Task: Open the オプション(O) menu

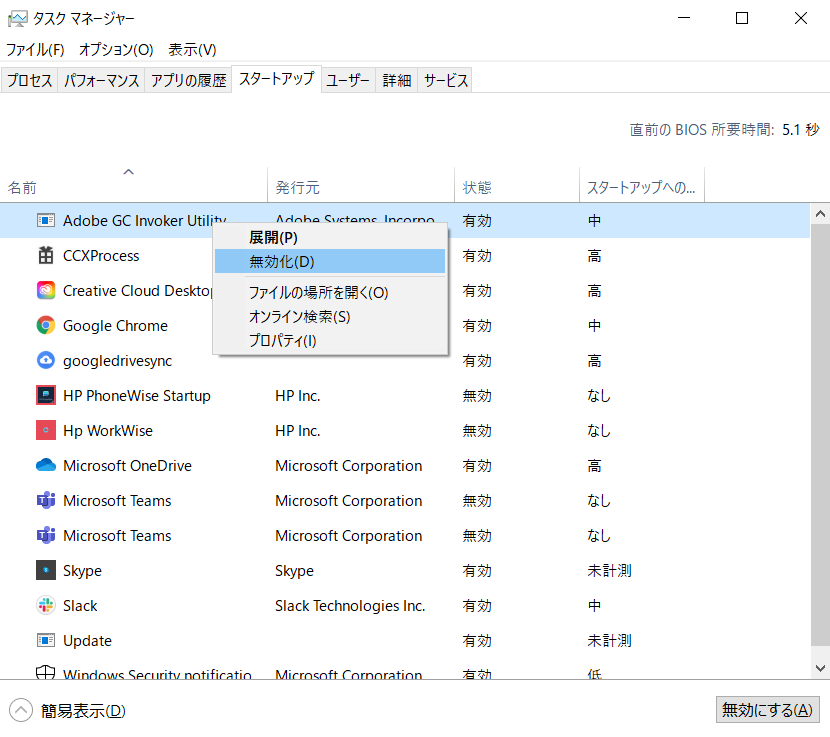Action: [116, 50]
